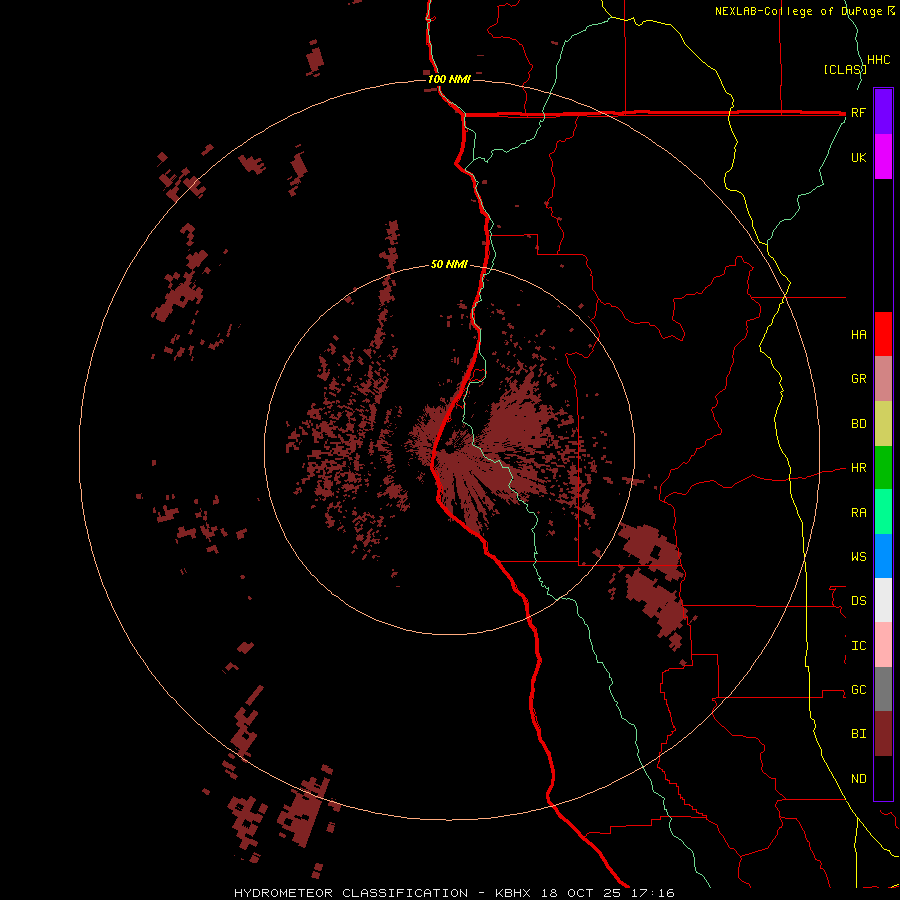Click the green HR legend swatch
Screen dimensions: 900x900
(883, 468)
